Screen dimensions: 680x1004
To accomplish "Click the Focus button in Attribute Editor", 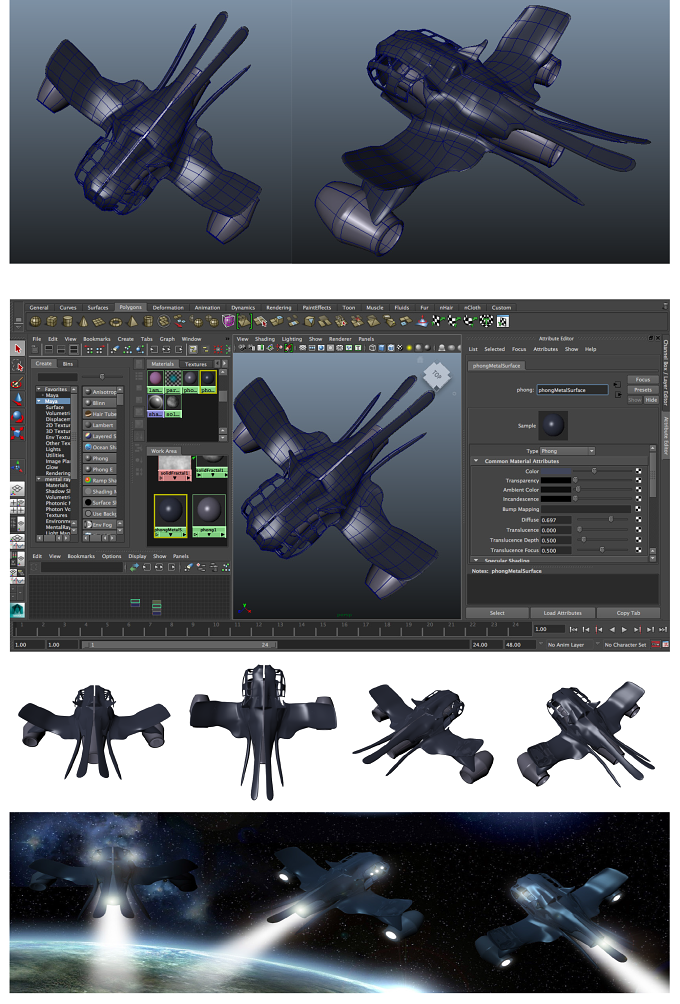I will 643,379.
